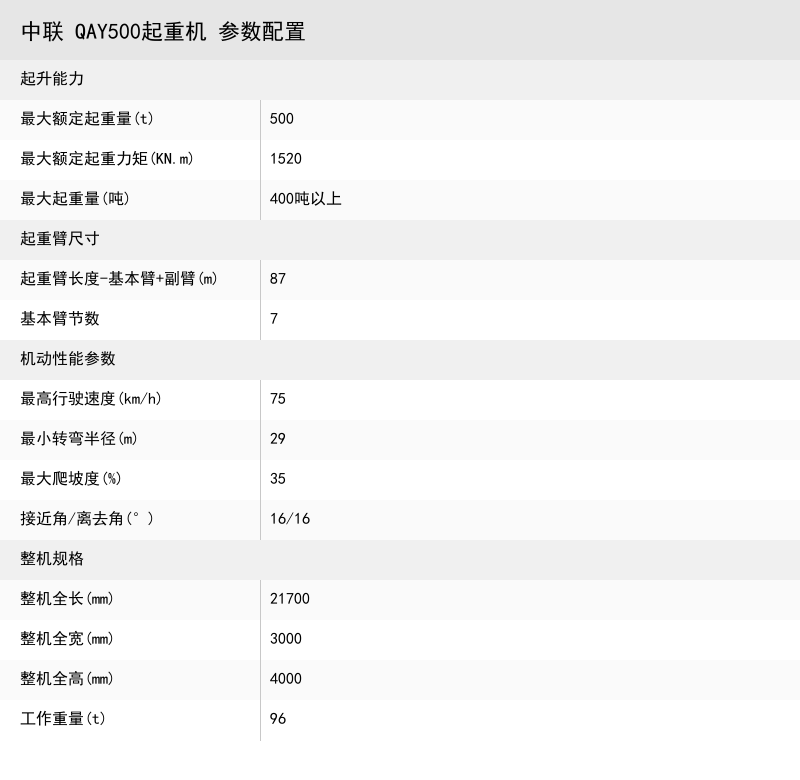The height and width of the screenshot is (780, 800).
Task: Select the 起升能力 section header
Action: click(x=48, y=79)
